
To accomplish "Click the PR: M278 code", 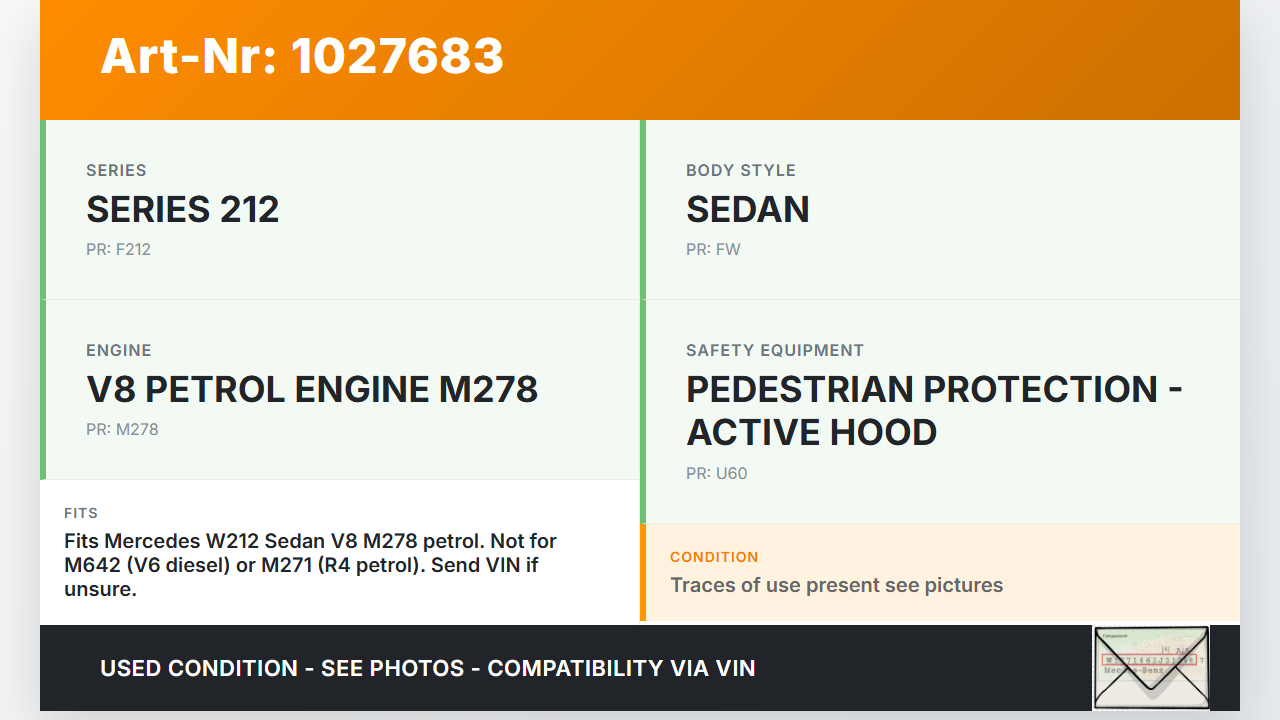I will (122, 429).
